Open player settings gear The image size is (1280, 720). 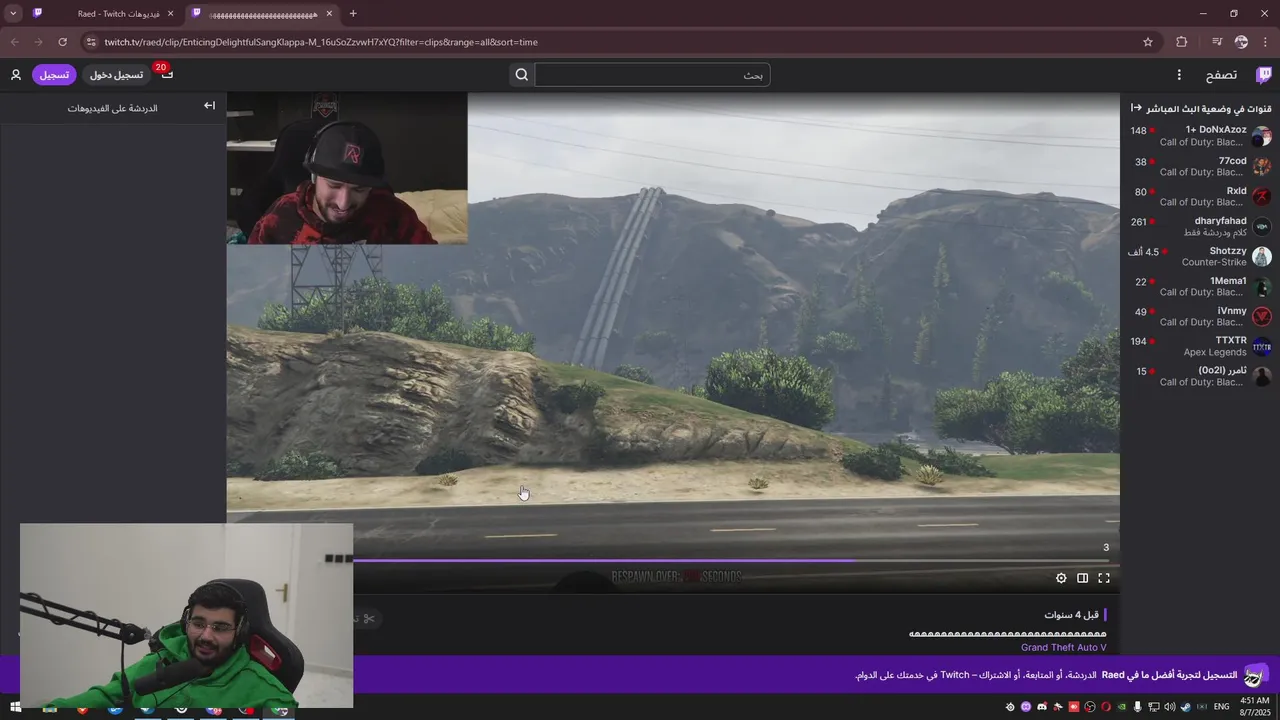(x=1061, y=578)
